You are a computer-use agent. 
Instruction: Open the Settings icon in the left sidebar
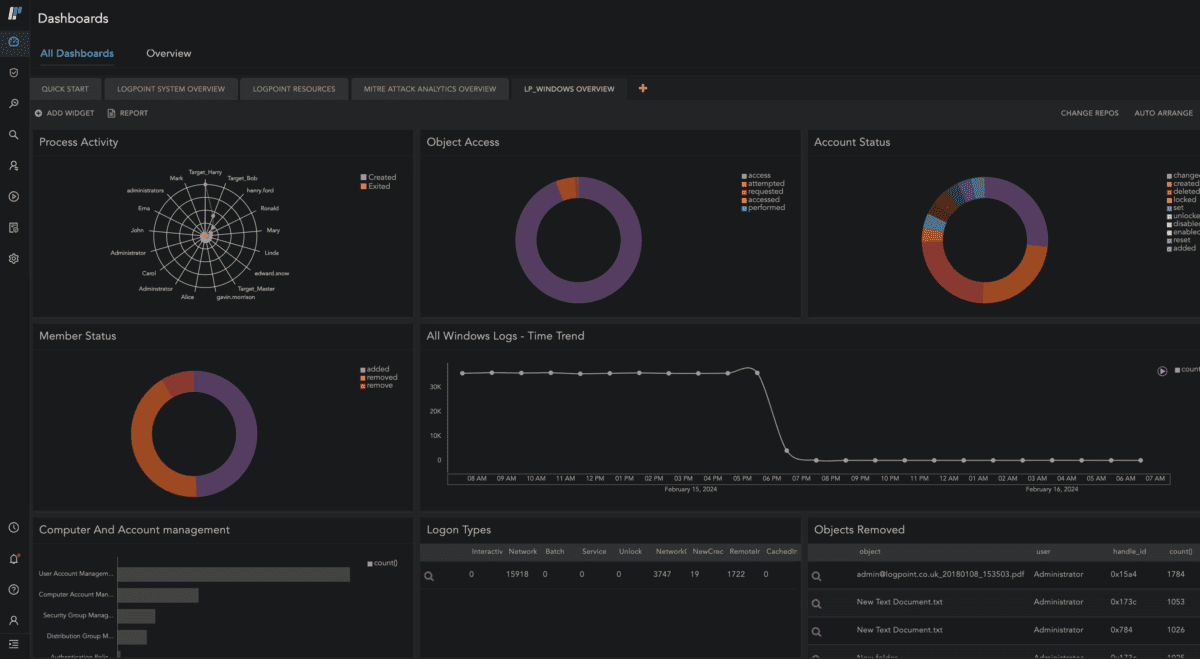(x=15, y=258)
